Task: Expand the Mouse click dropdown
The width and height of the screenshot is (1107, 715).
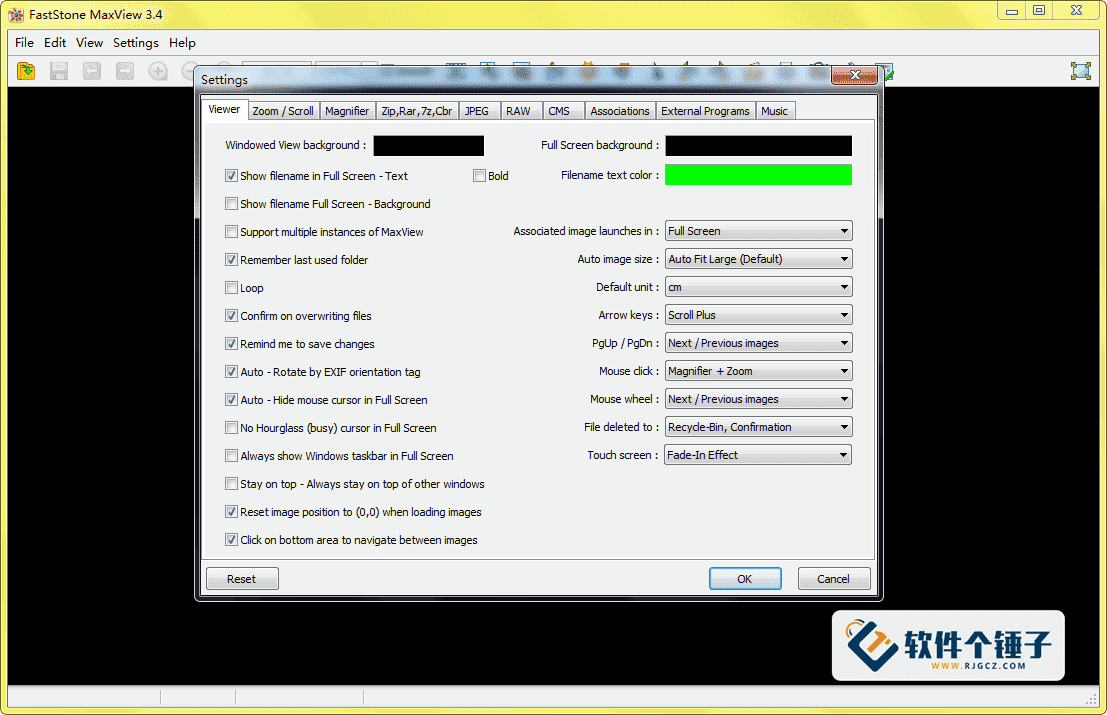Action: [758, 371]
